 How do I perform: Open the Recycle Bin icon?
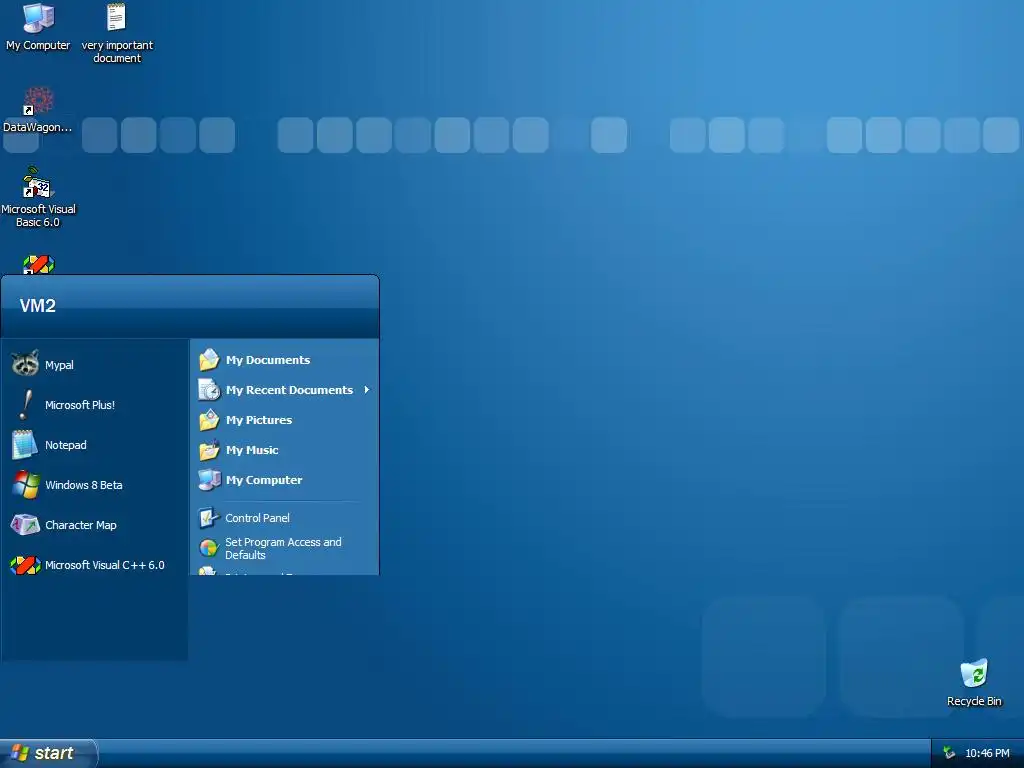coord(974,682)
